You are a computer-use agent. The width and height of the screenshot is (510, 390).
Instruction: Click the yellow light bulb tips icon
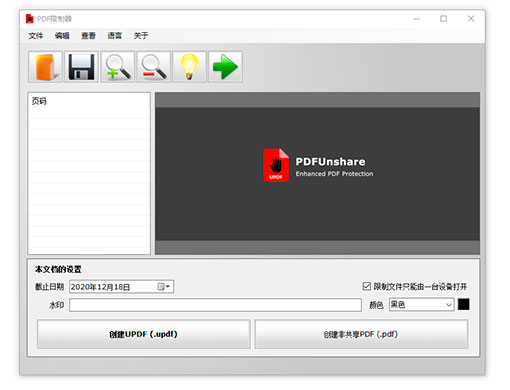pyautogui.click(x=189, y=67)
